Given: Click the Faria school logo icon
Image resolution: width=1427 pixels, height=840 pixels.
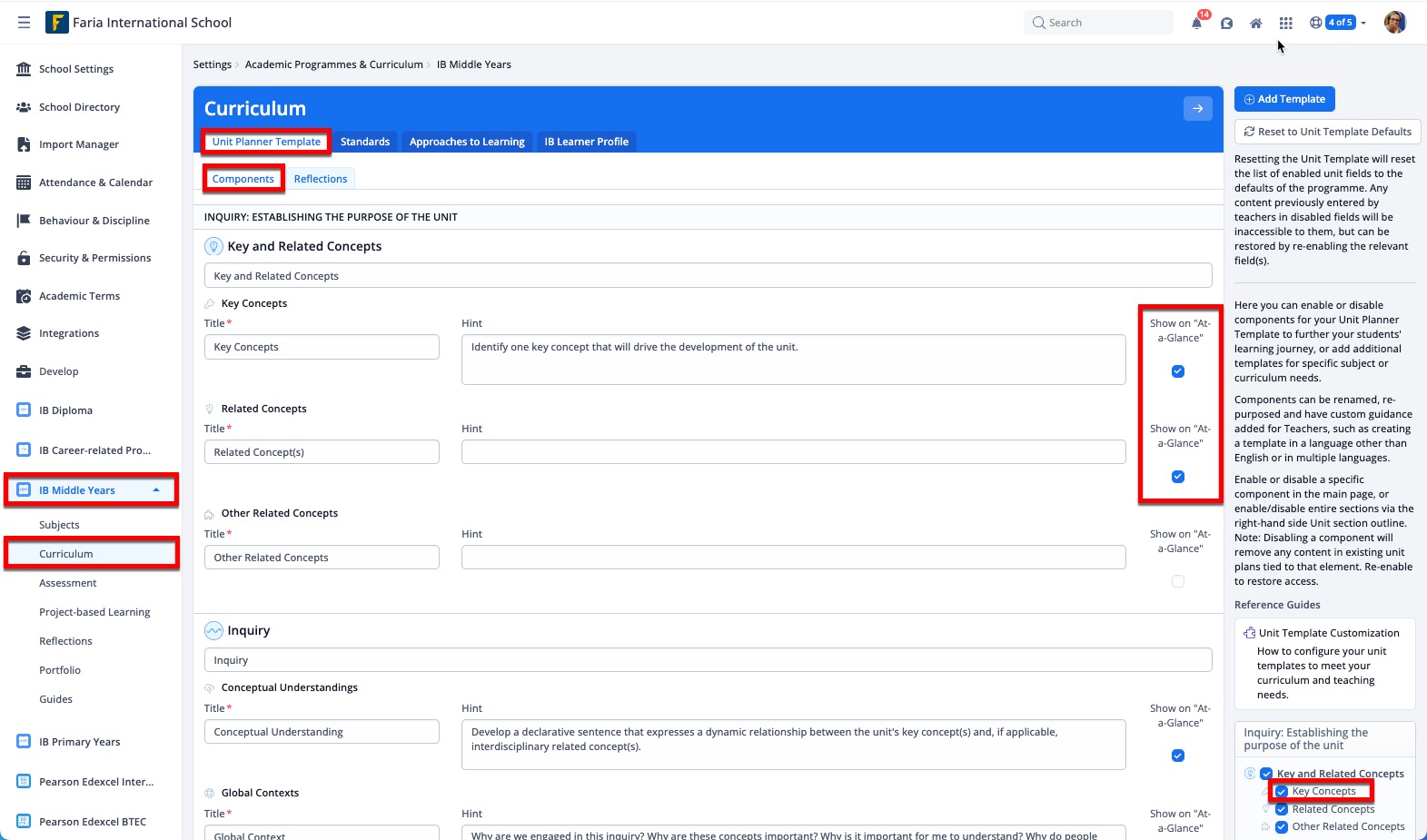Looking at the screenshot, I should pyautogui.click(x=57, y=23).
